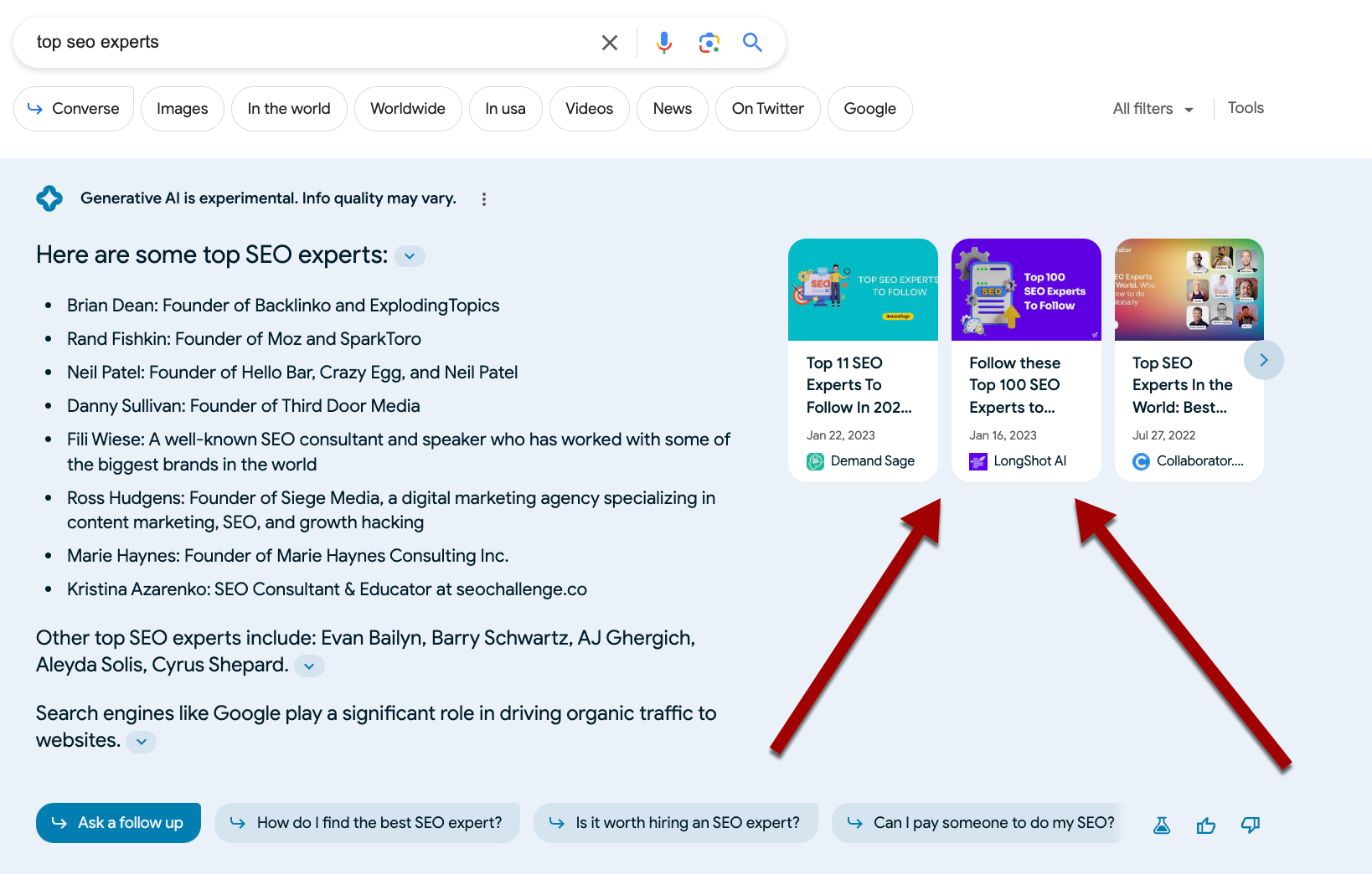Switch to News results
Image resolution: width=1372 pixels, height=874 pixels.
click(x=673, y=109)
